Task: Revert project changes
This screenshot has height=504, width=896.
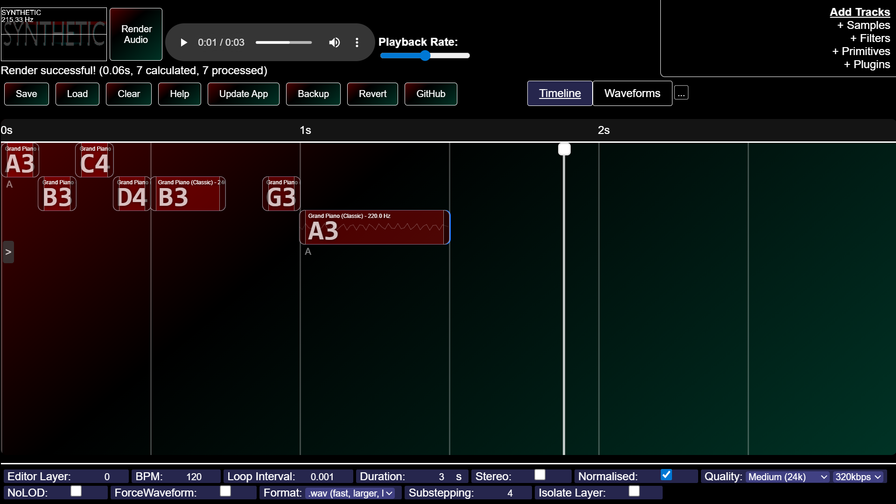Action: 373,94
